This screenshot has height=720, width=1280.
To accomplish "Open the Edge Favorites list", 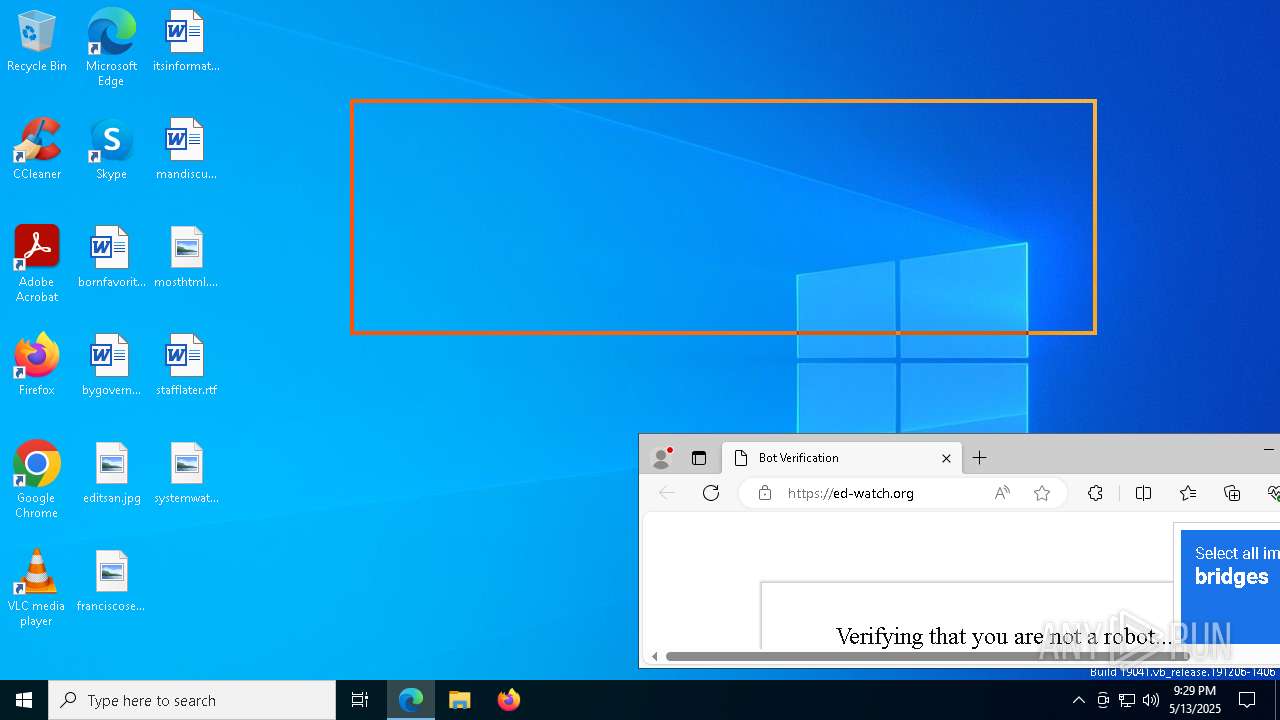I will coord(1188,493).
